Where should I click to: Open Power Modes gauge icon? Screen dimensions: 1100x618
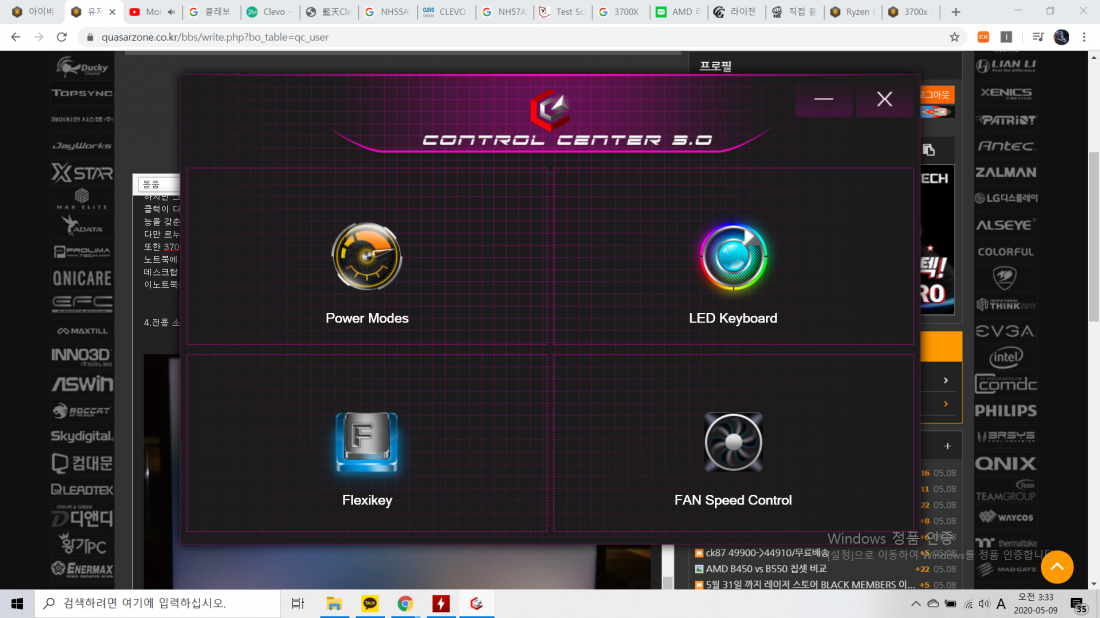[x=367, y=257]
